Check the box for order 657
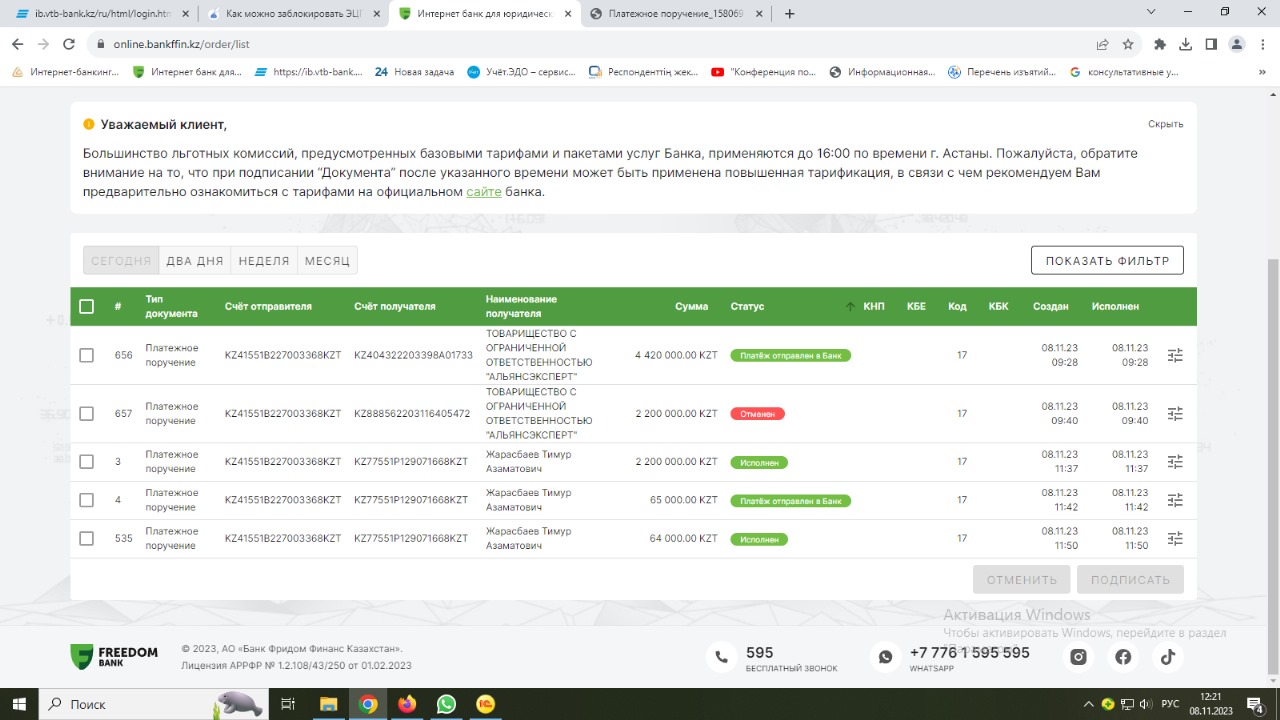Viewport: 1280px width, 720px height. point(86,413)
